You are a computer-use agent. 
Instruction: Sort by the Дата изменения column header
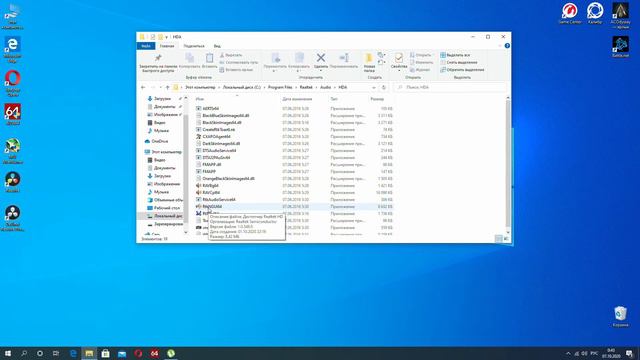pos(297,99)
